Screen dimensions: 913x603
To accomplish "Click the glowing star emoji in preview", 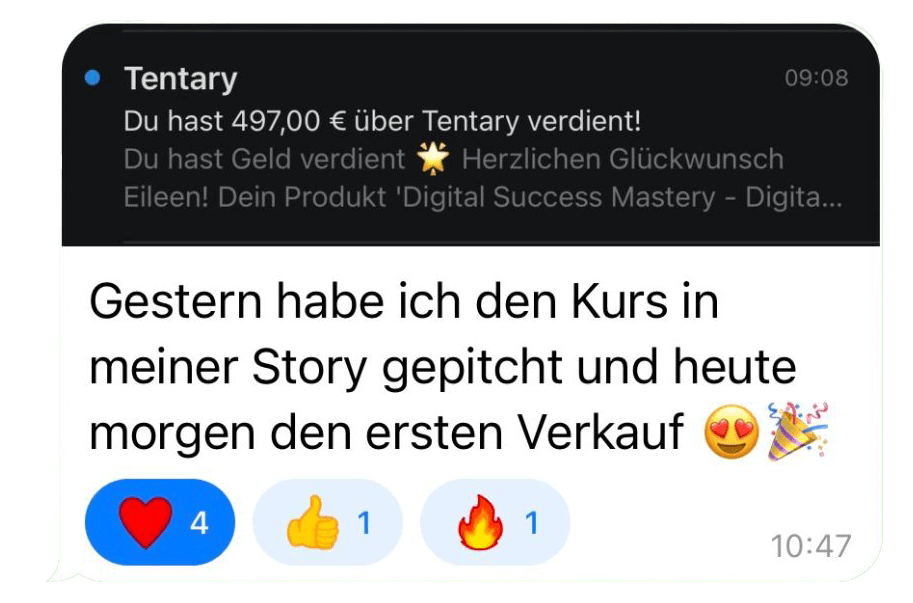I will [433, 158].
